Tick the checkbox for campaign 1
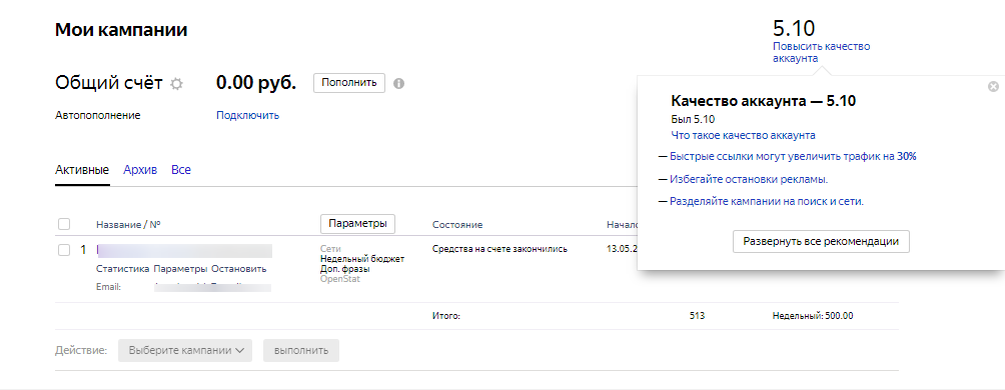This screenshot has height=390, width=1005. (64, 250)
